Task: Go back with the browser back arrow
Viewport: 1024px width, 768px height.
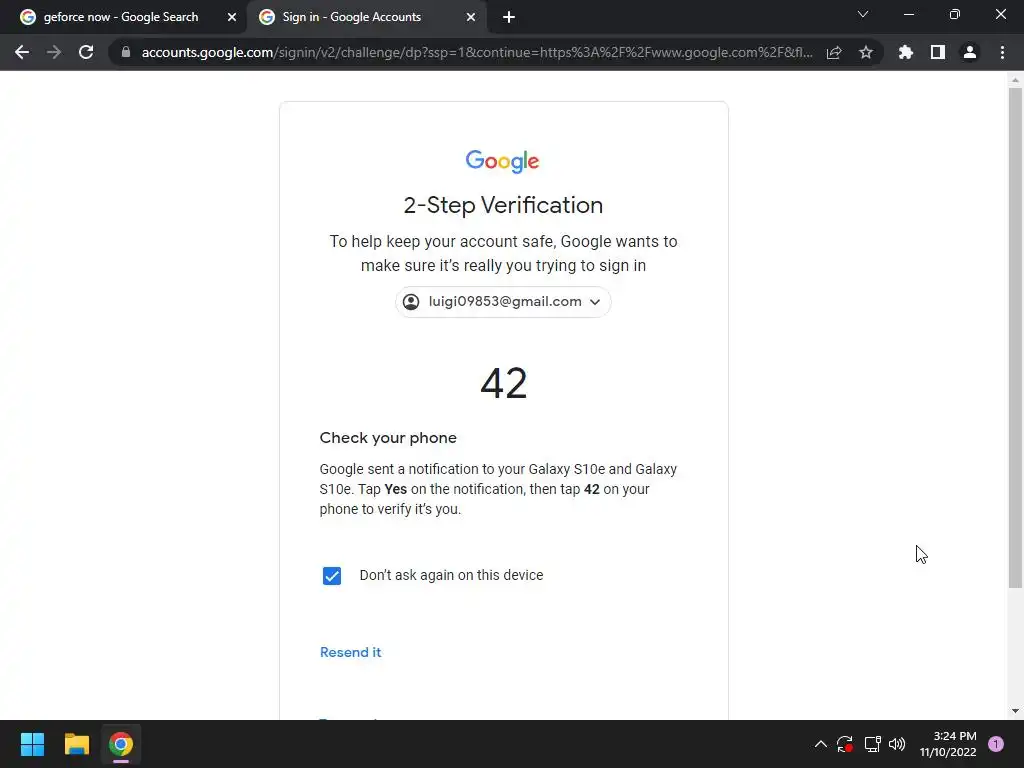Action: (22, 52)
